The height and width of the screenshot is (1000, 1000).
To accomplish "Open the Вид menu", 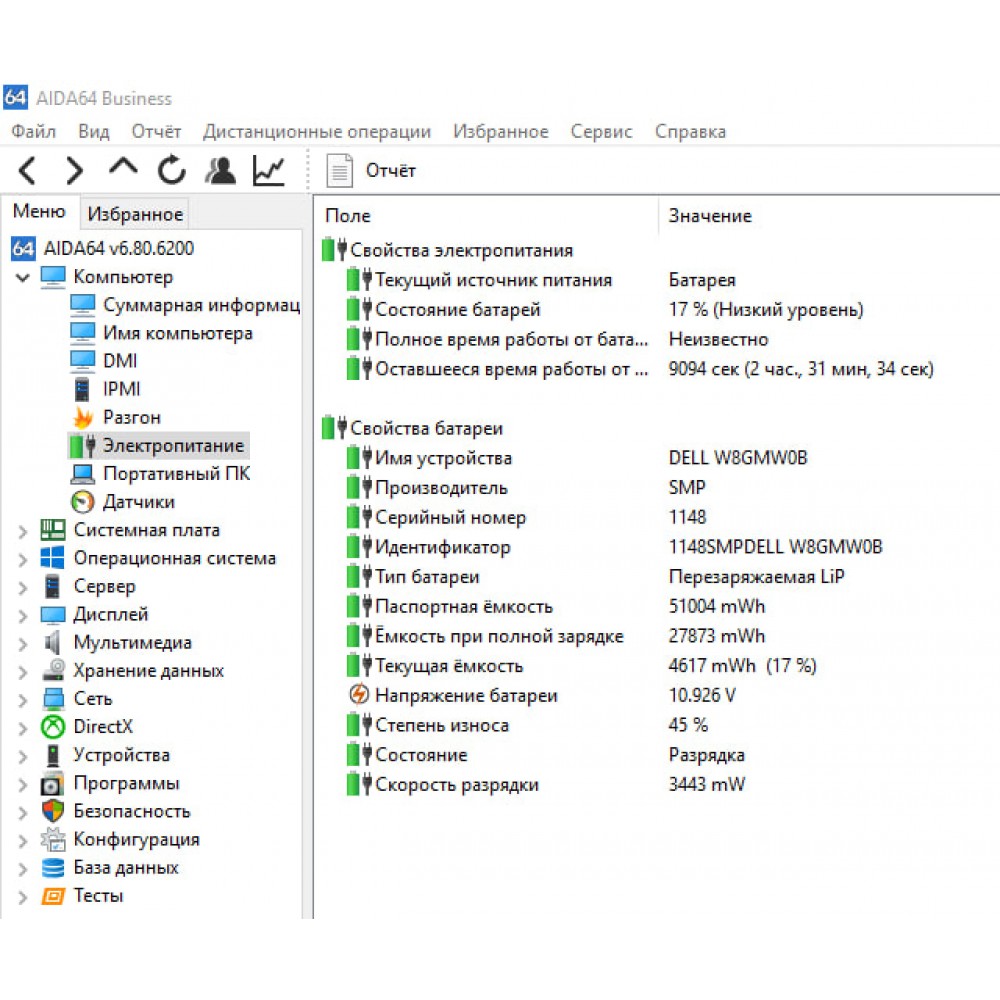I will click(94, 131).
